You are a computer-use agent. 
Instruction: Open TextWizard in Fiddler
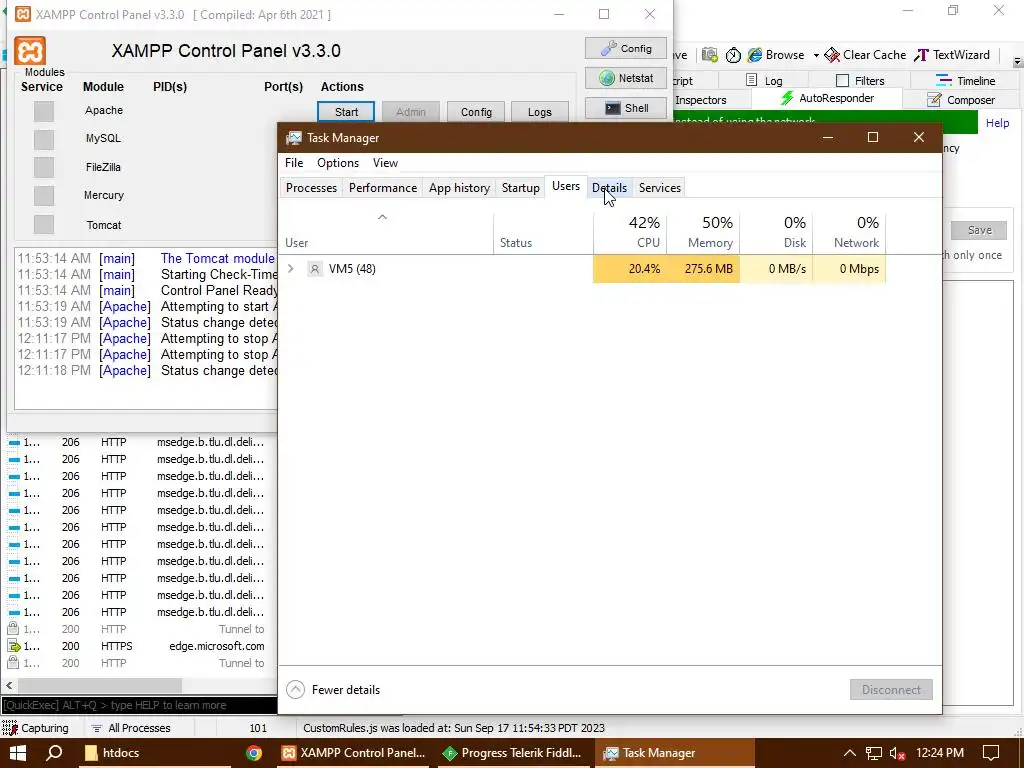pyautogui.click(x=952, y=55)
